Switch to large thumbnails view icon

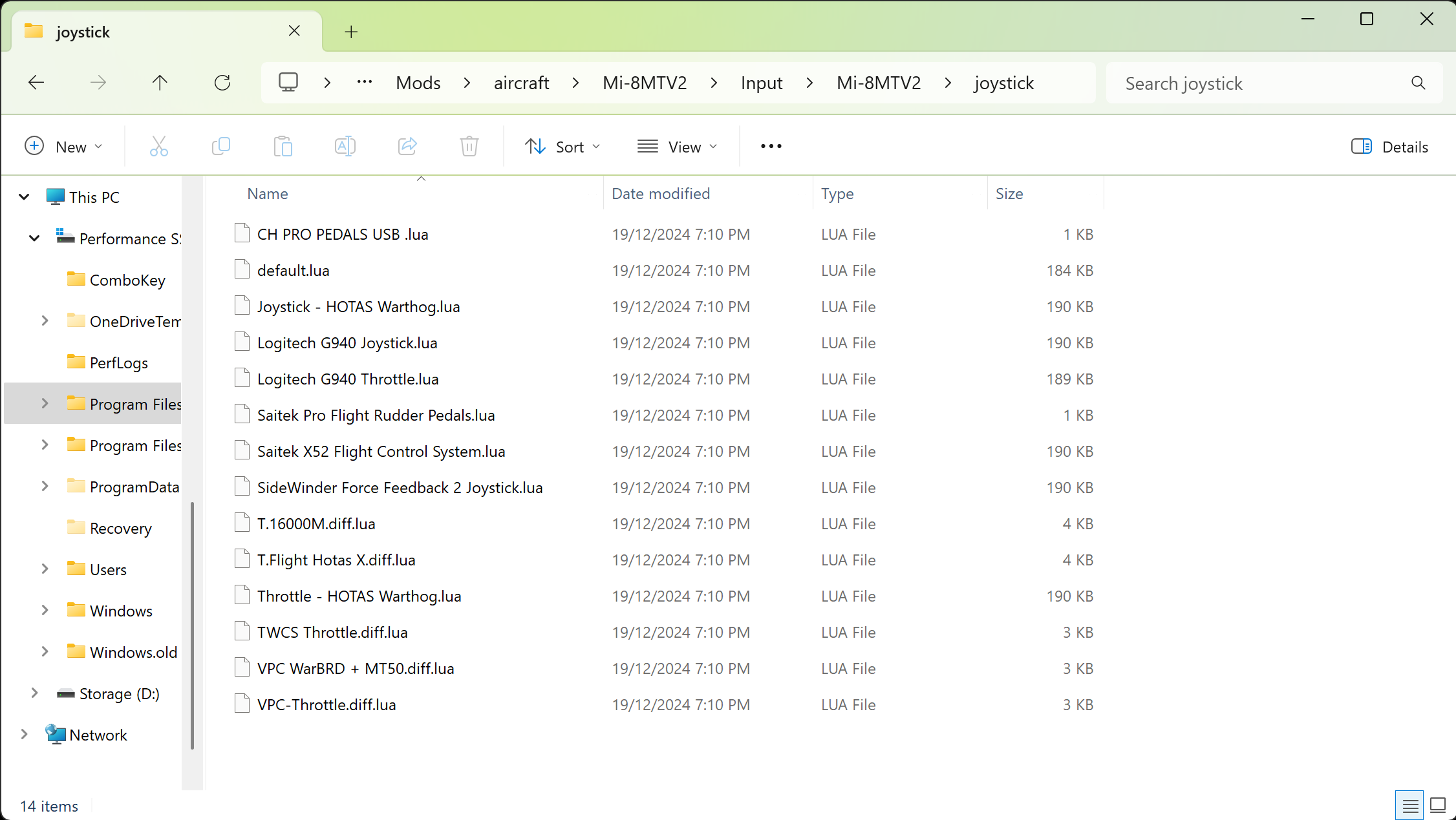coord(1438,806)
